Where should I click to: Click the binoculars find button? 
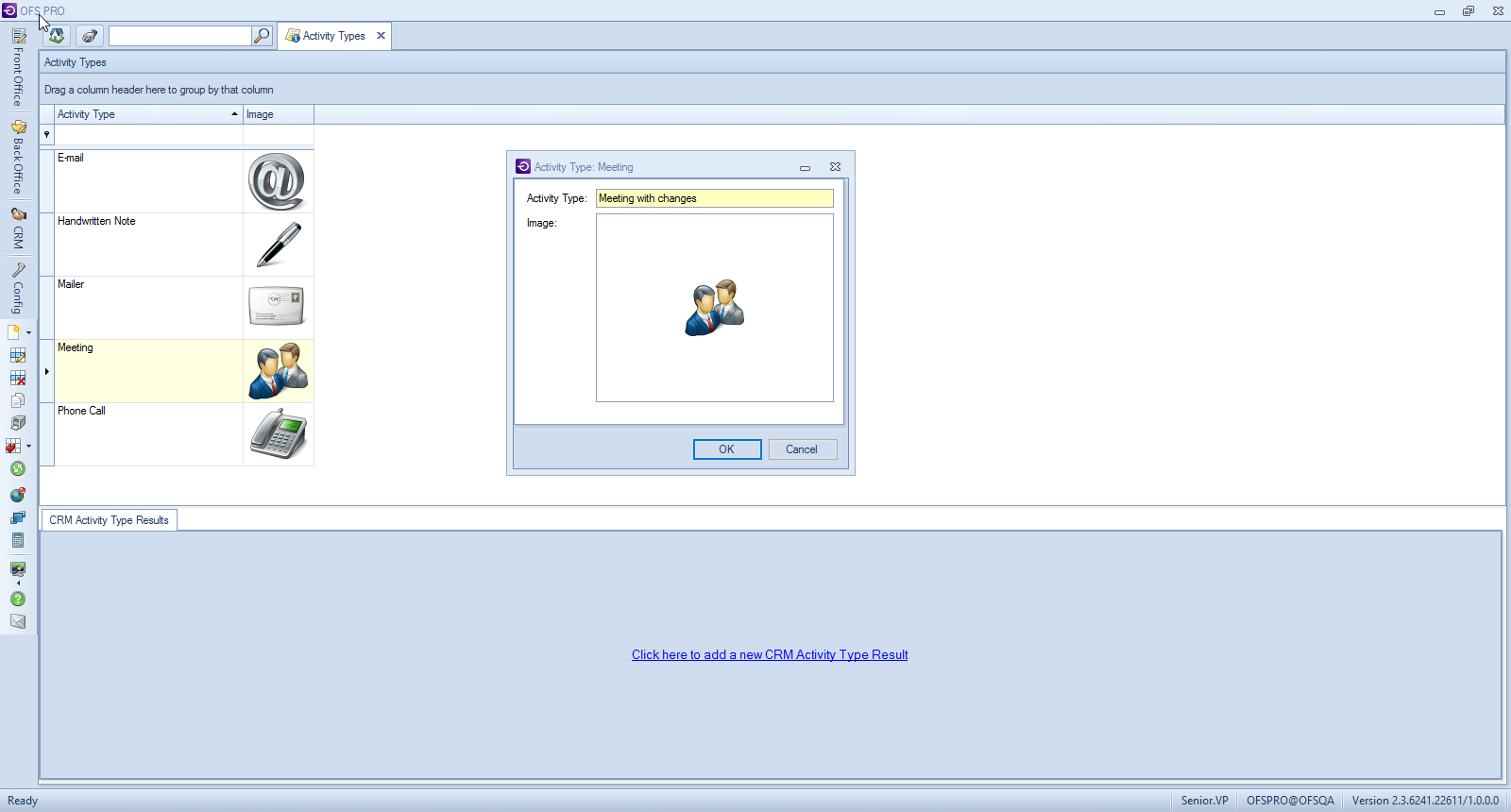90,36
